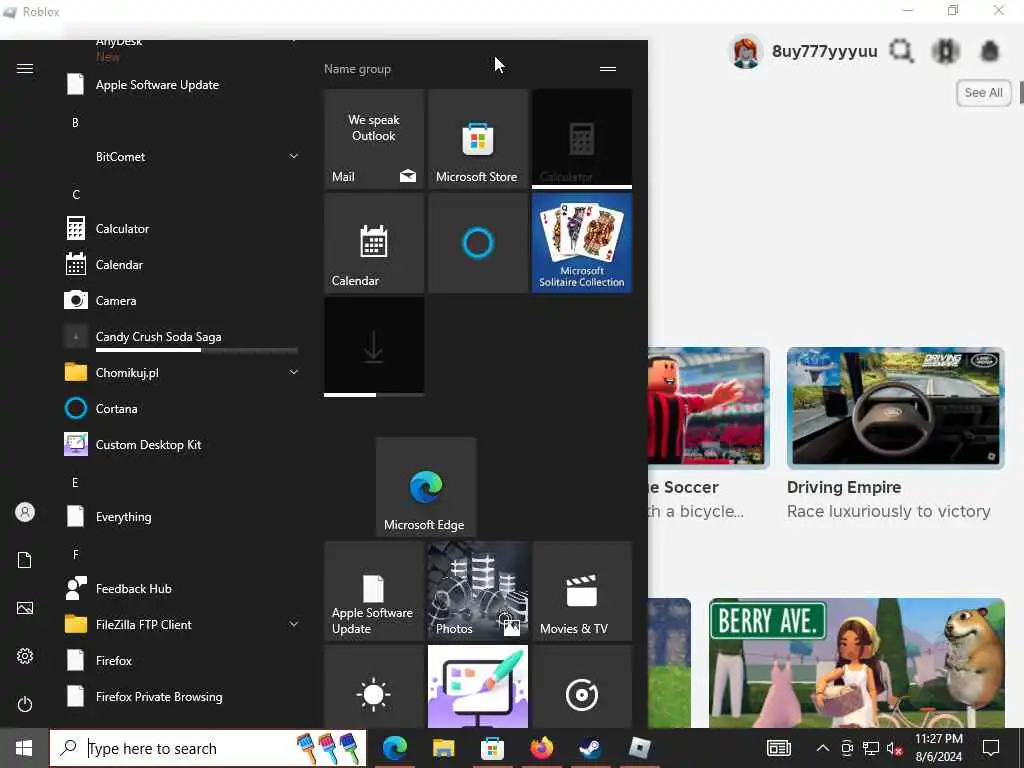Image resolution: width=1024 pixels, height=768 pixels.
Task: Launch Microsoft Solitaire Collection tile
Action: [582, 243]
